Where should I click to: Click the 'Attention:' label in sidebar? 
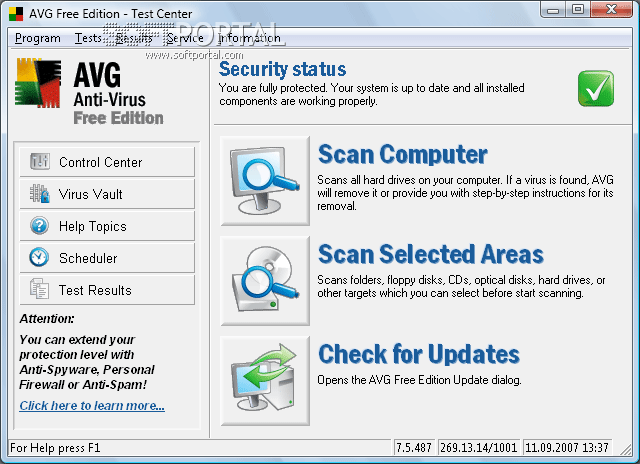coord(47,319)
